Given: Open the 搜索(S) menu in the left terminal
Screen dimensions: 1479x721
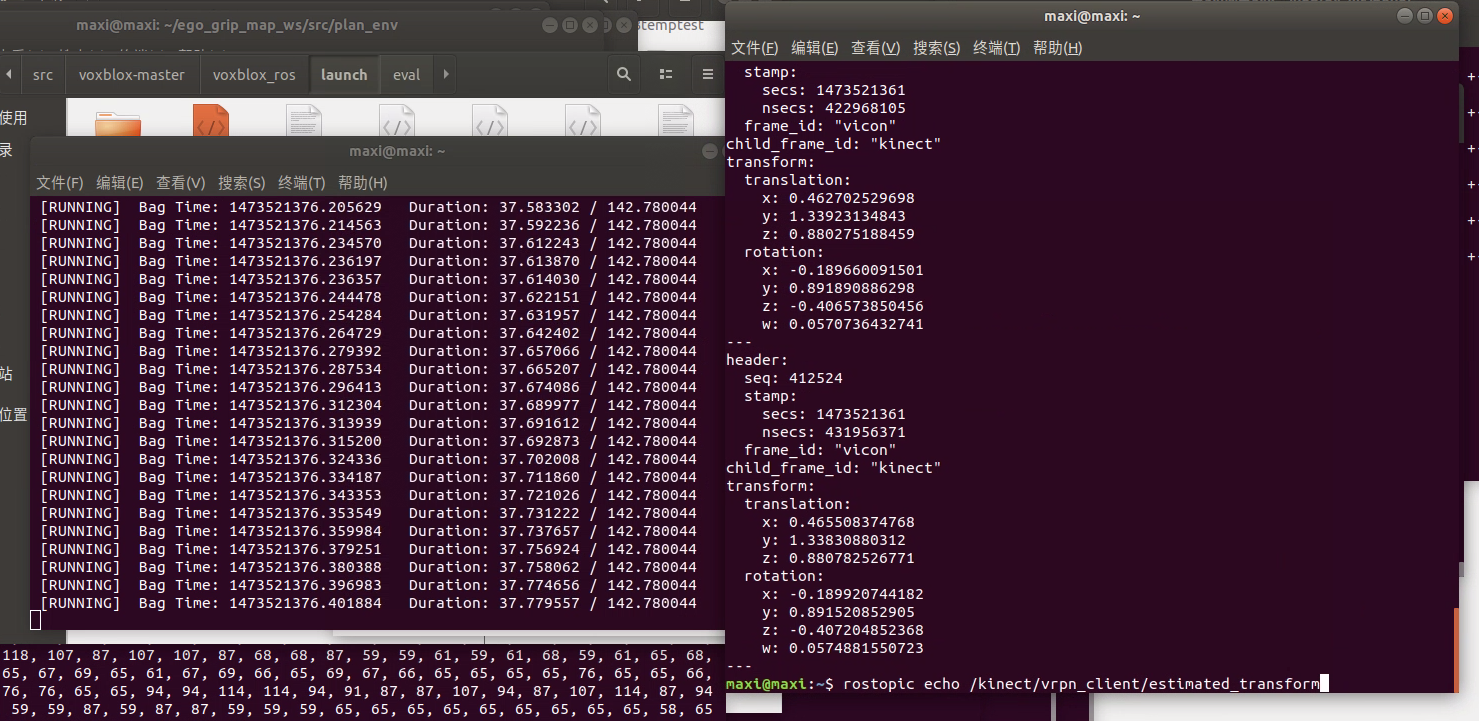Looking at the screenshot, I should click(241, 182).
